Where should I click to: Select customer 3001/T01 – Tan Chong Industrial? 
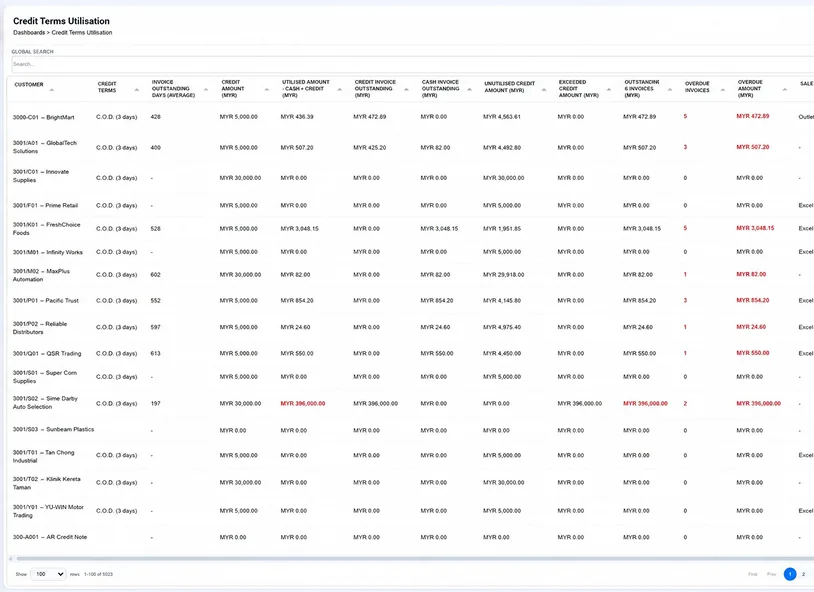[44, 456]
